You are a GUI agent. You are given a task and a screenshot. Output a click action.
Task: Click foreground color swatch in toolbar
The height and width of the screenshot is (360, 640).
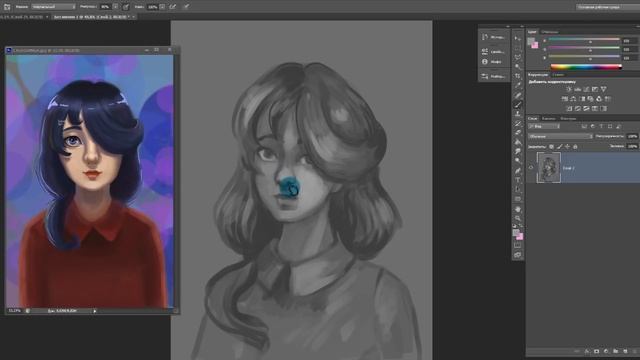516,232
